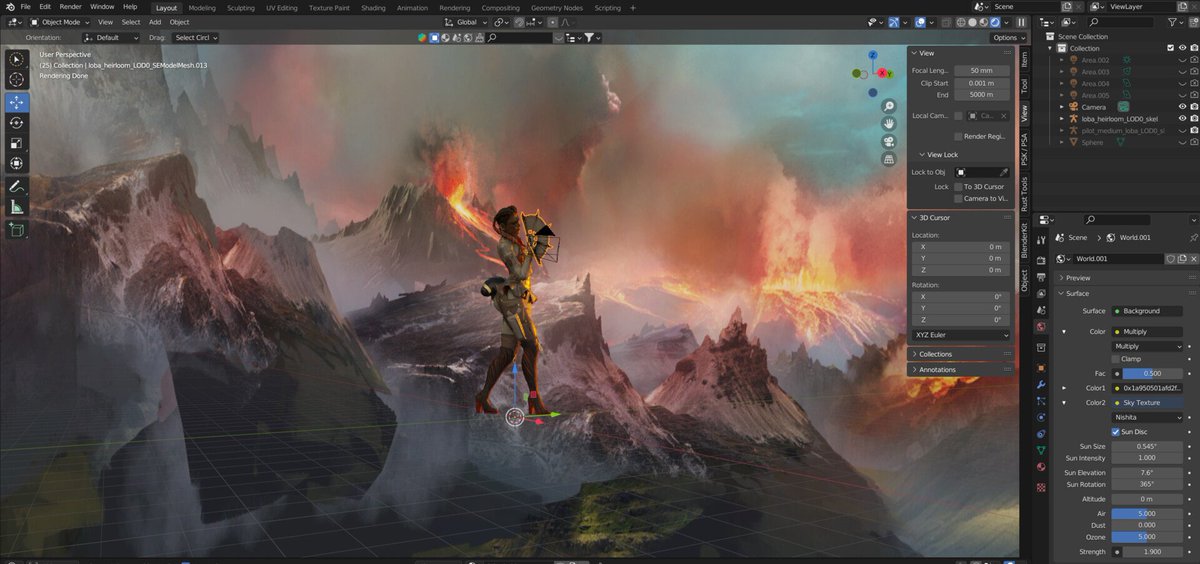Open the viewport Add menu button
The image size is (1200, 564).
pyautogui.click(x=155, y=22)
